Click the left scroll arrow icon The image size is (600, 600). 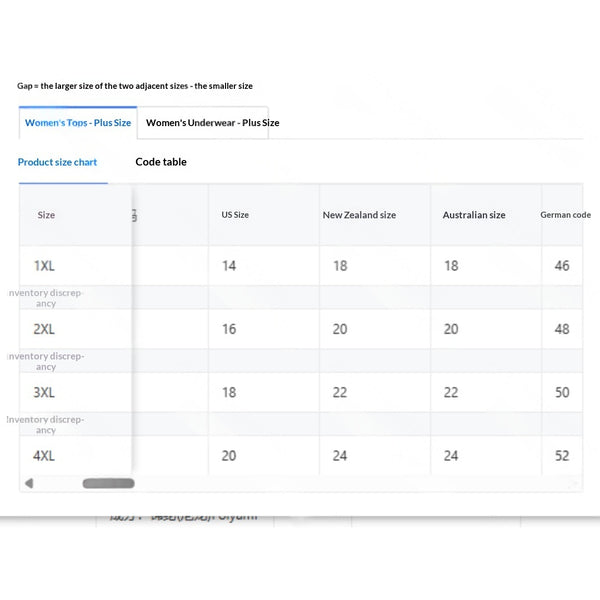[29, 483]
